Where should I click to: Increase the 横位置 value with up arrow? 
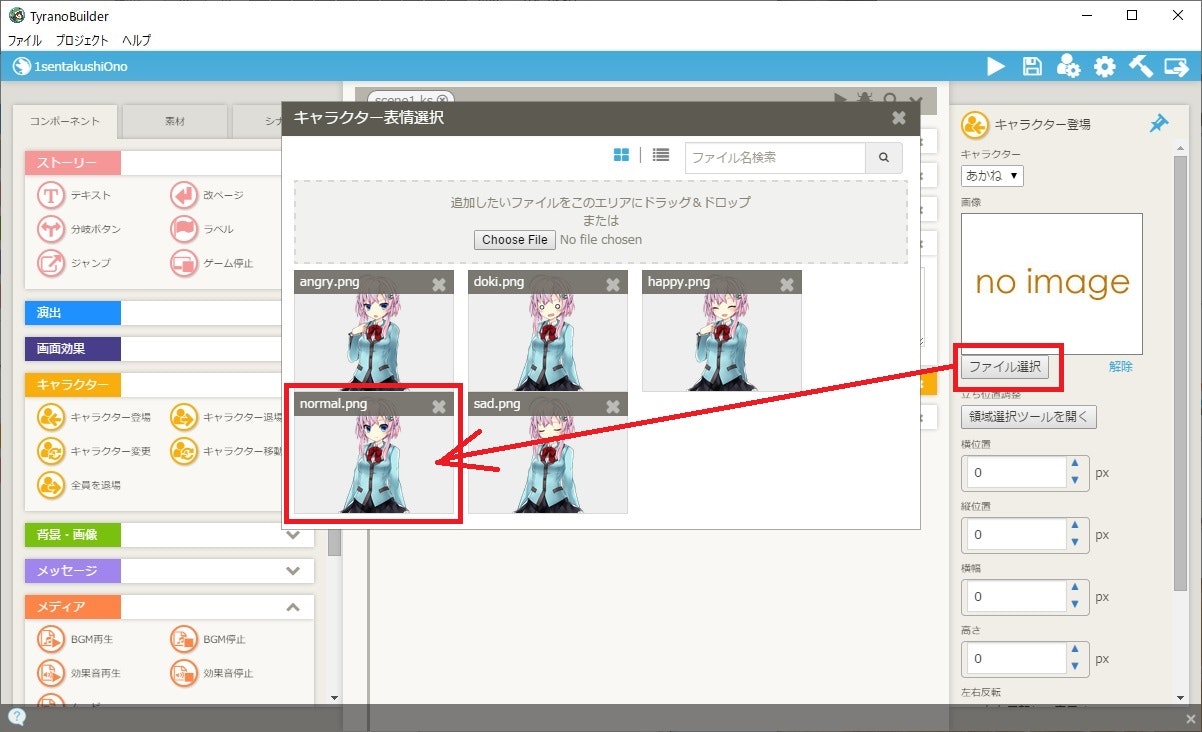coord(1075,464)
